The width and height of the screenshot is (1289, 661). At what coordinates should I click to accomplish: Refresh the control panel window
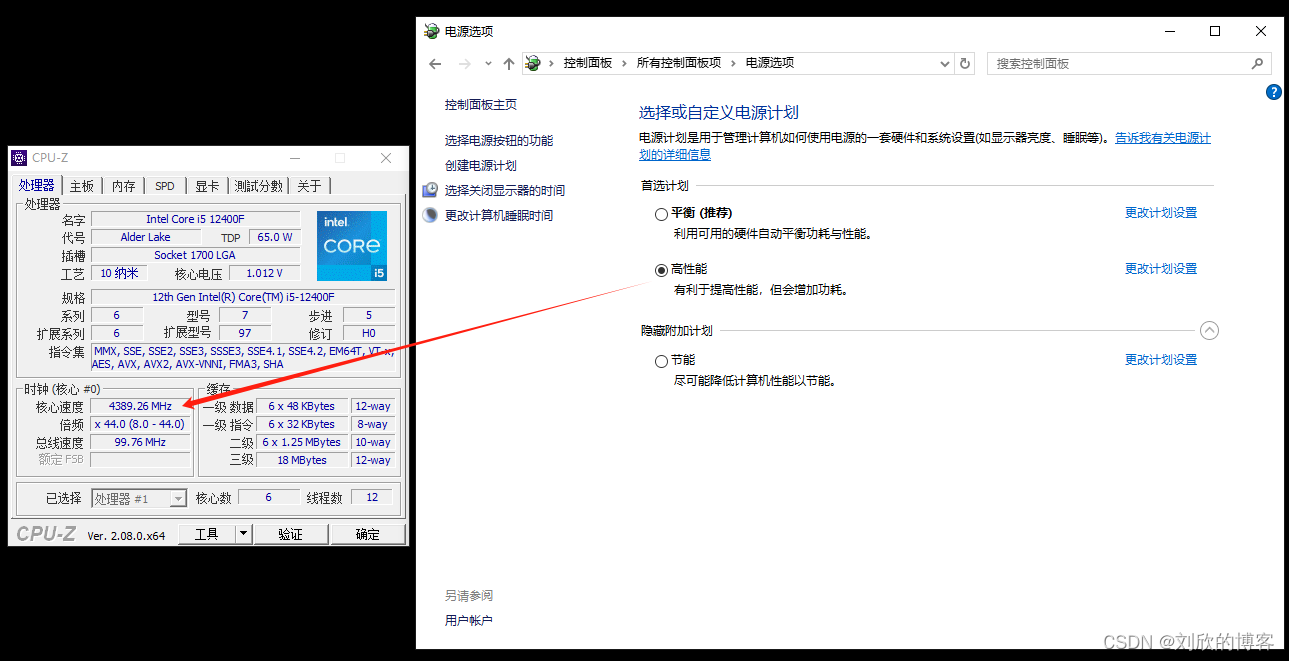[965, 63]
